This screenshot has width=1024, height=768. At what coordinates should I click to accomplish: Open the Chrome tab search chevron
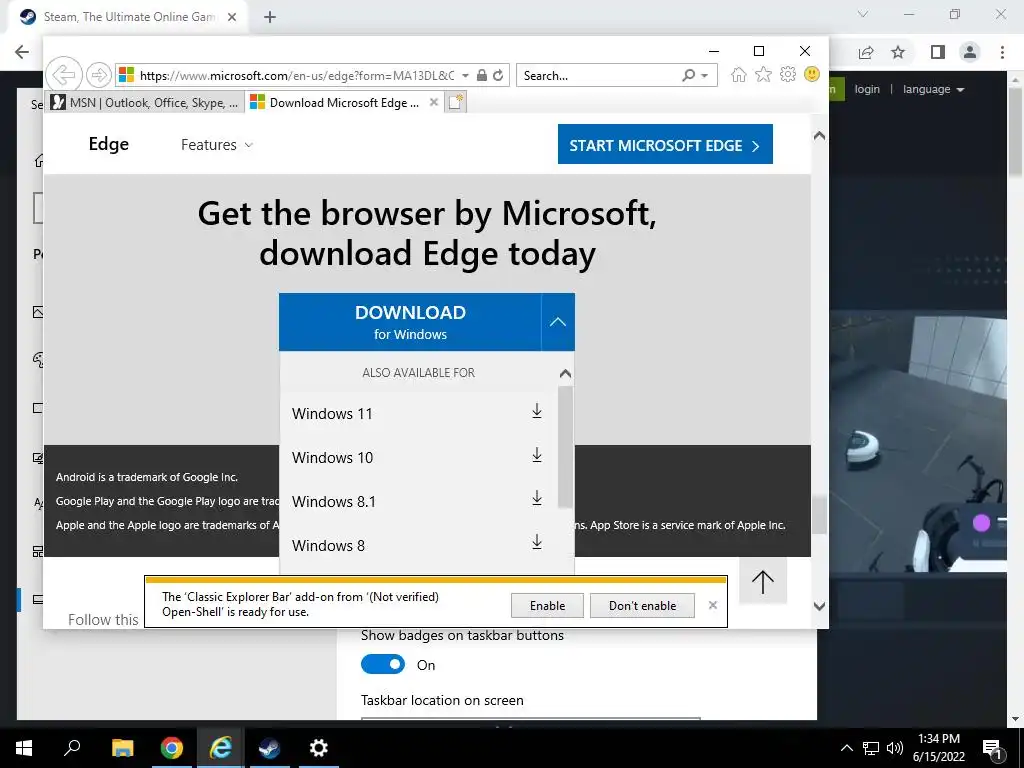(x=863, y=14)
